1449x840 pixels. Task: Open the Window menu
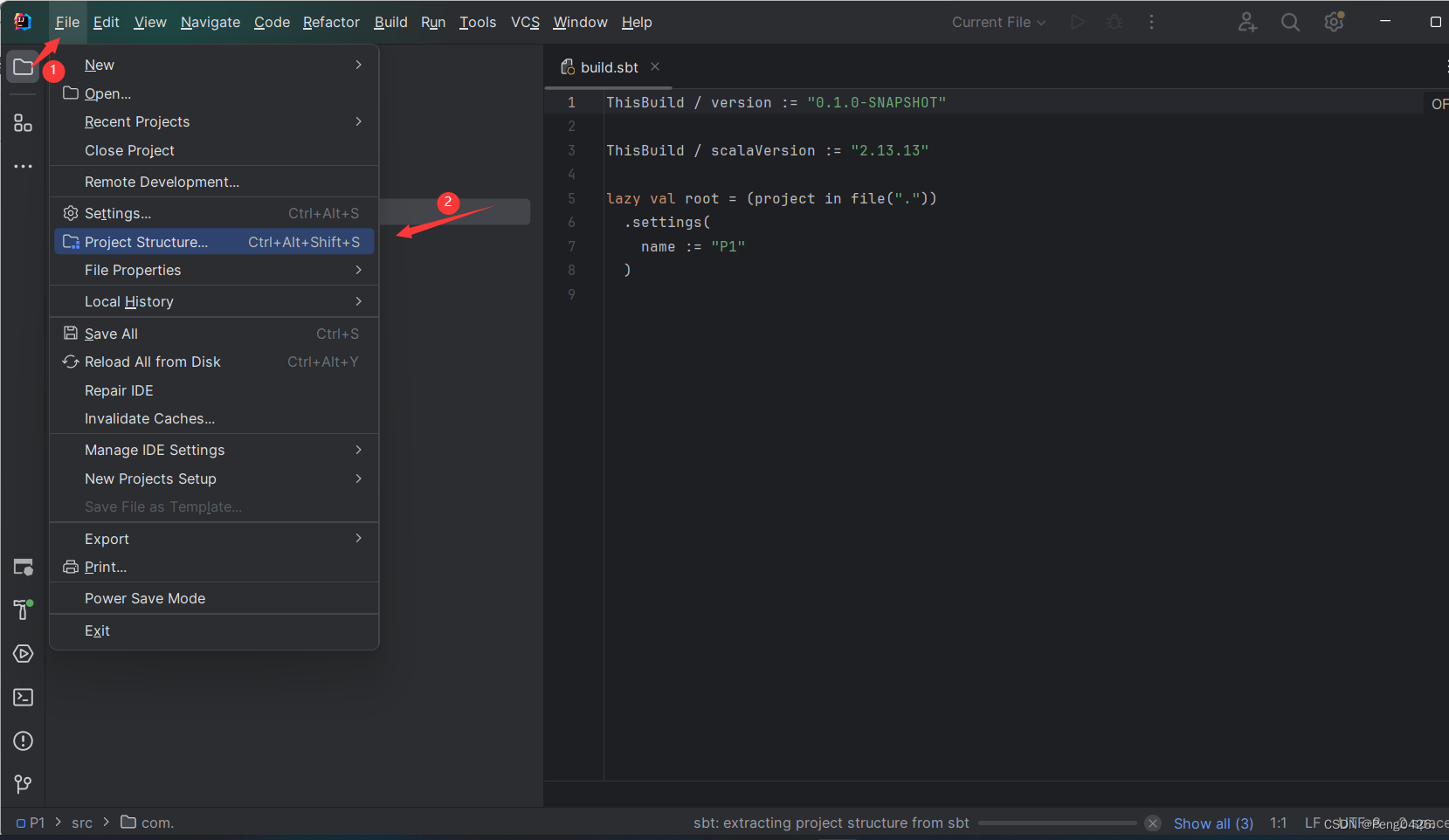coord(580,22)
